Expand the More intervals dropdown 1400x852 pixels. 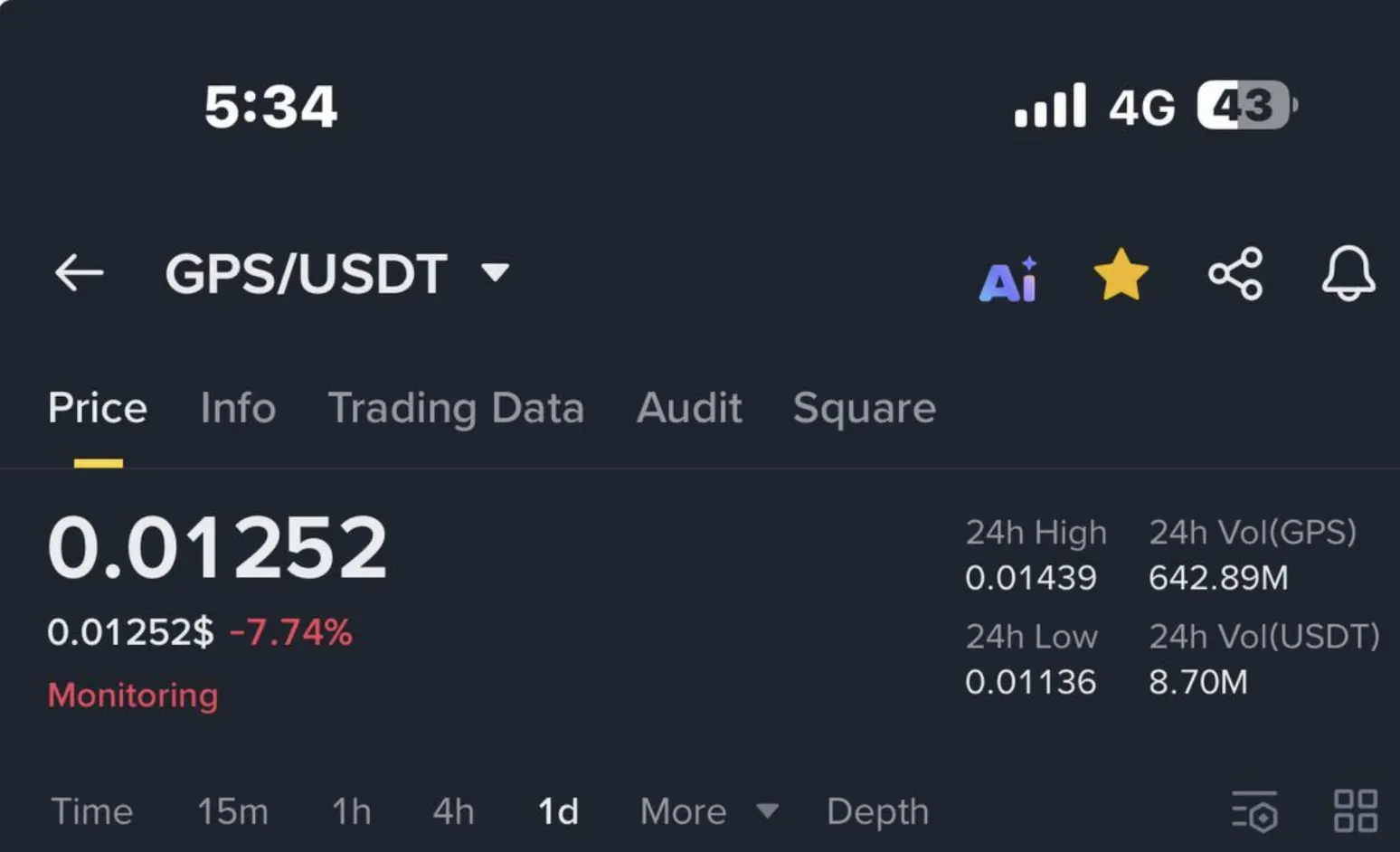pos(708,811)
